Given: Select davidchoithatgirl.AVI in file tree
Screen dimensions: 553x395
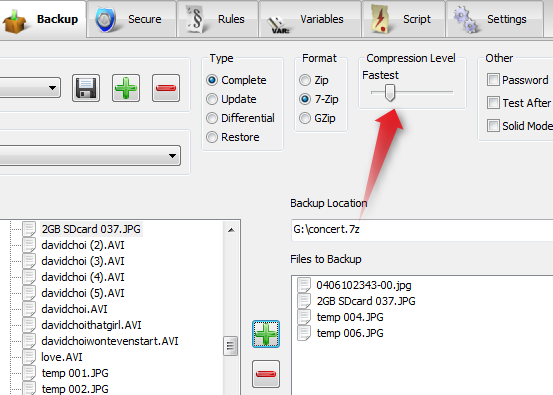Looking at the screenshot, I should (x=91, y=325).
